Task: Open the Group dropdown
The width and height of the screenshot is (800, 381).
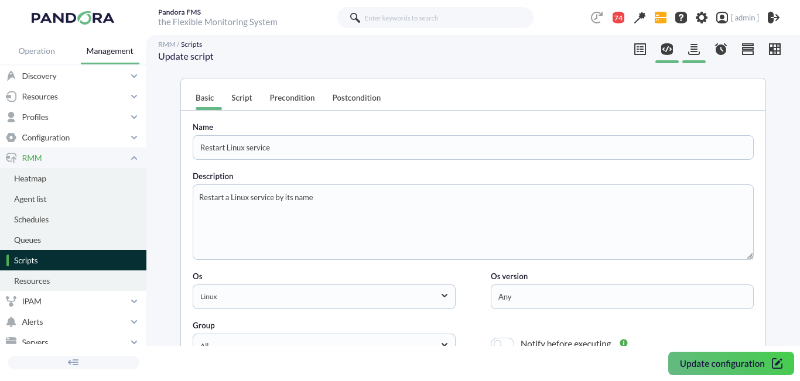Action: (324, 340)
